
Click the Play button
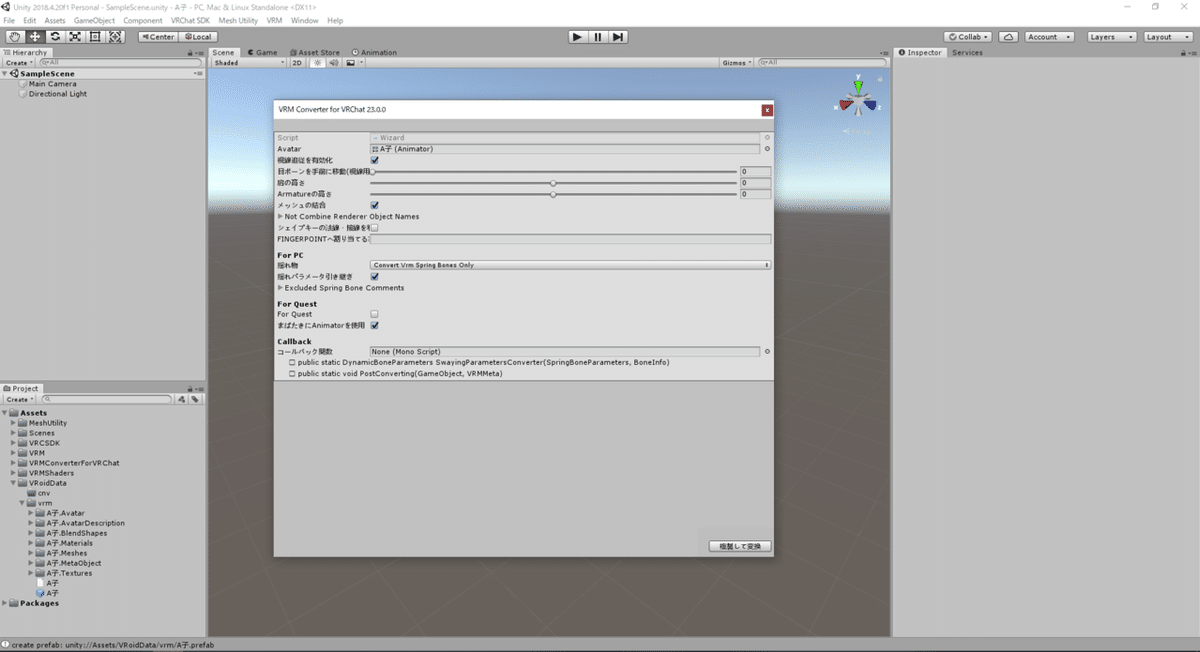point(577,36)
